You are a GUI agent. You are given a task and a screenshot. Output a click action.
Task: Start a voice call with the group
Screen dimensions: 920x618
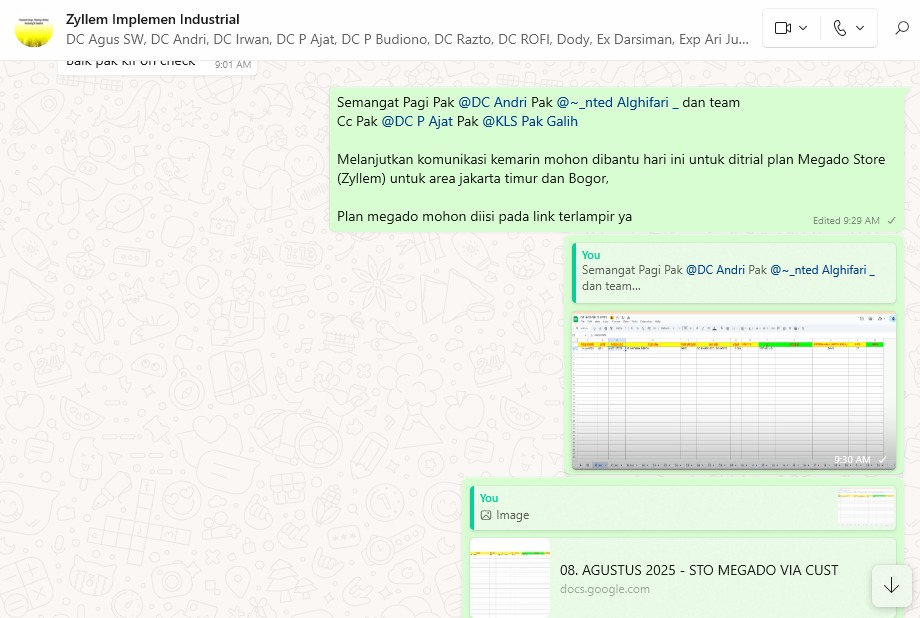(839, 28)
